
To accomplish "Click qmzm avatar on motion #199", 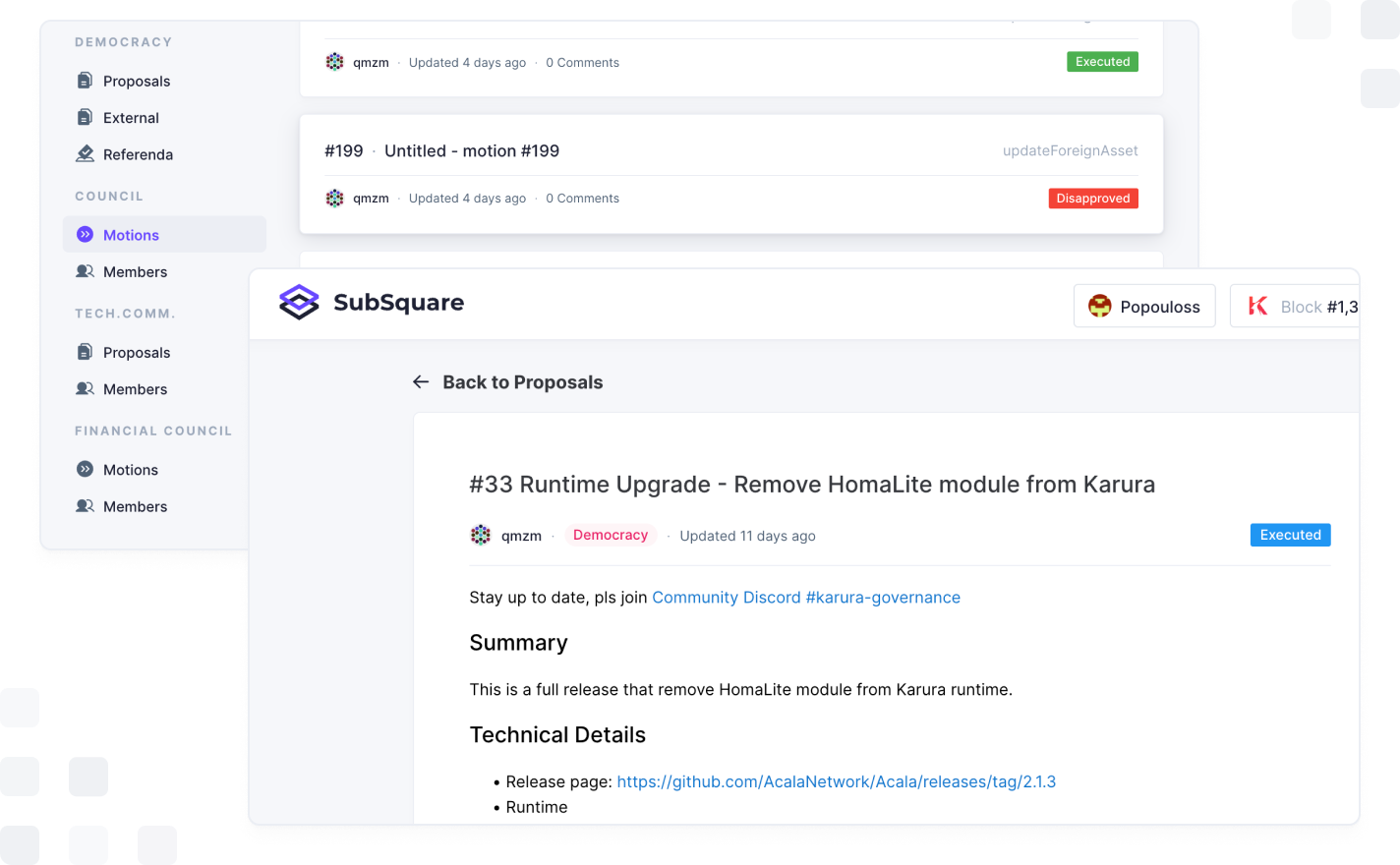I will pyautogui.click(x=335, y=199).
